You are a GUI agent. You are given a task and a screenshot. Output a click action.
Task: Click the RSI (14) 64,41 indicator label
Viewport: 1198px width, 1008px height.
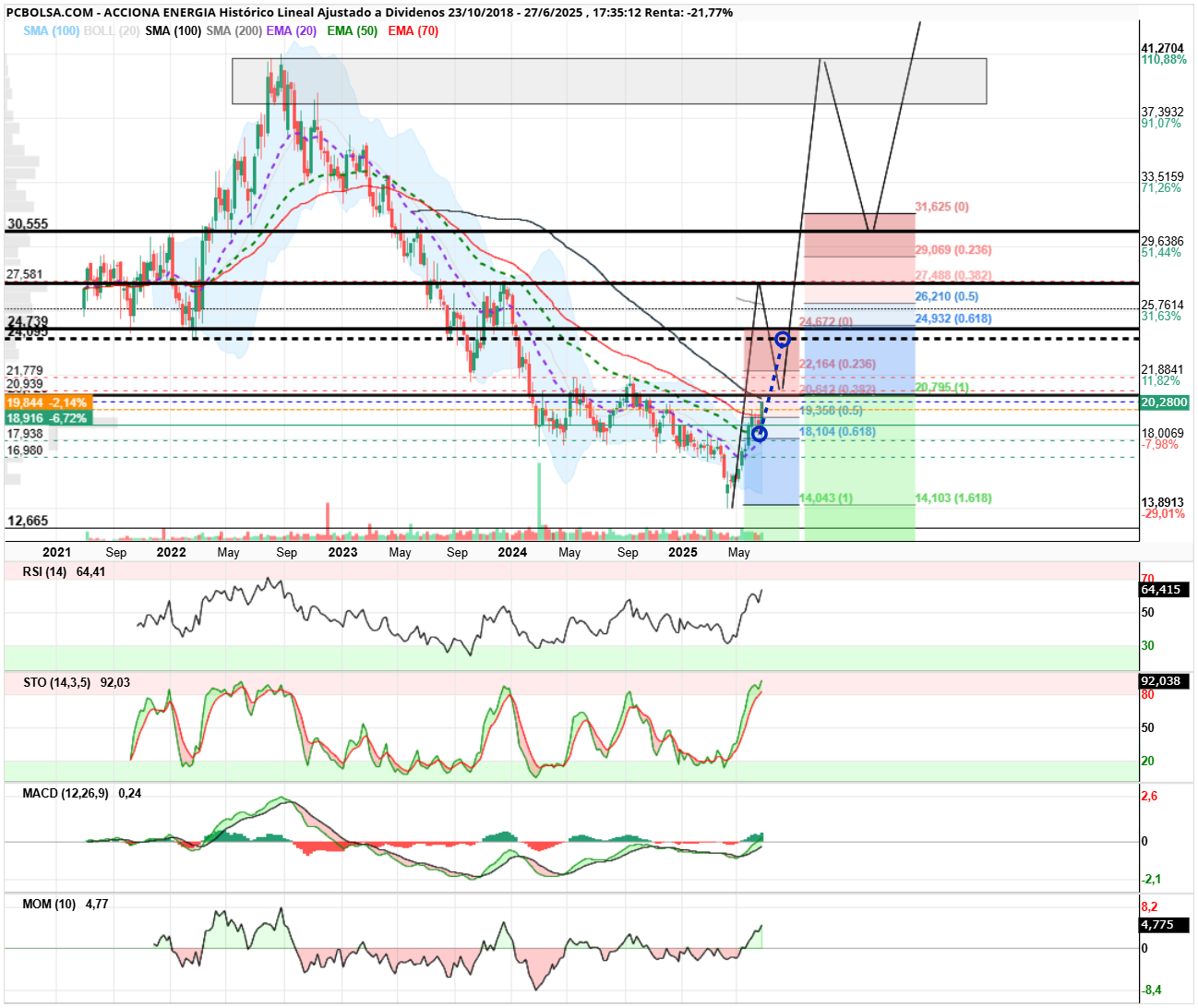tap(64, 571)
